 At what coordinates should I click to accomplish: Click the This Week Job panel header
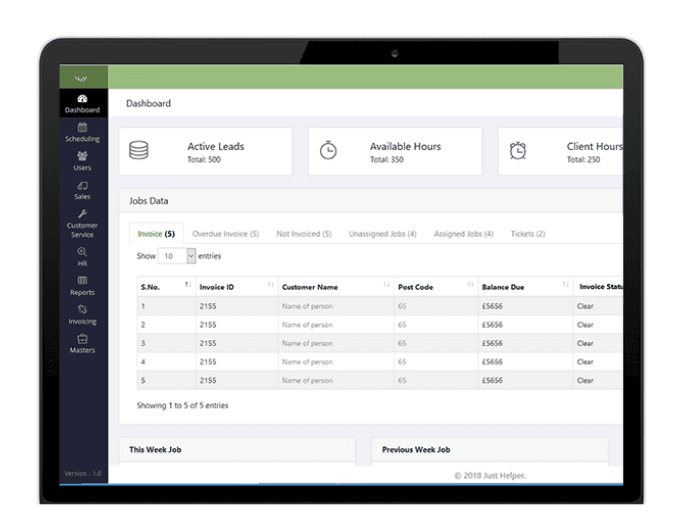point(237,450)
